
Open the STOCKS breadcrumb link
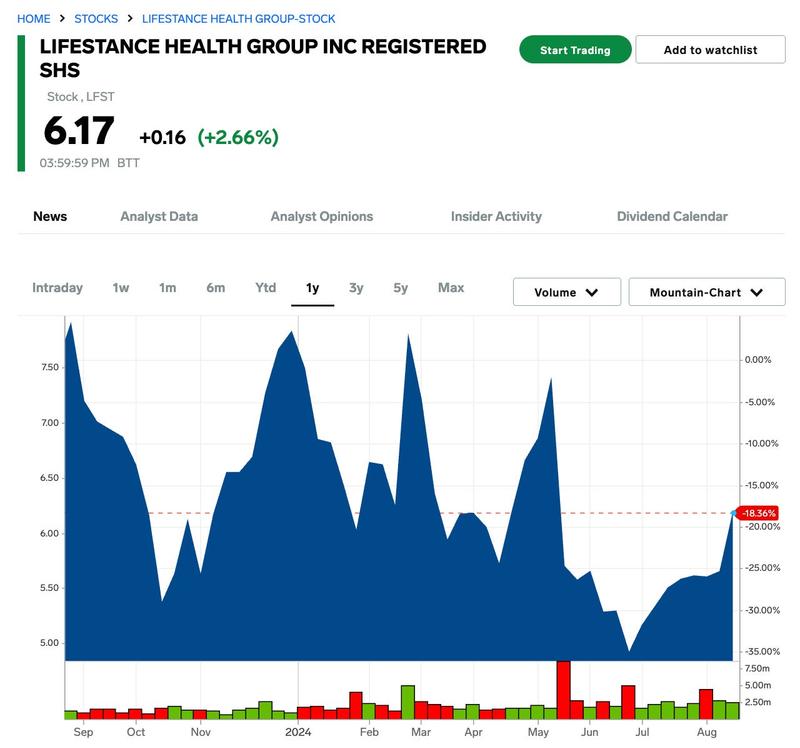pyautogui.click(x=96, y=19)
